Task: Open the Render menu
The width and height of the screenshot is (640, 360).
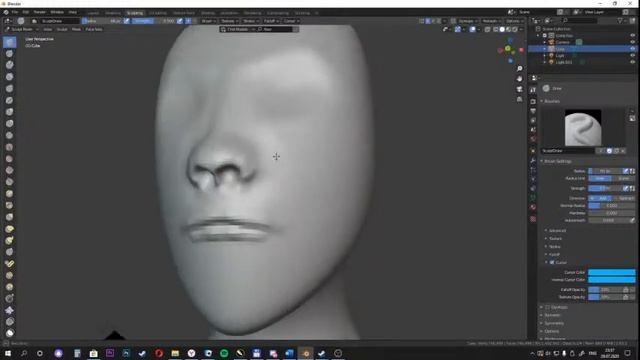Action: point(40,12)
